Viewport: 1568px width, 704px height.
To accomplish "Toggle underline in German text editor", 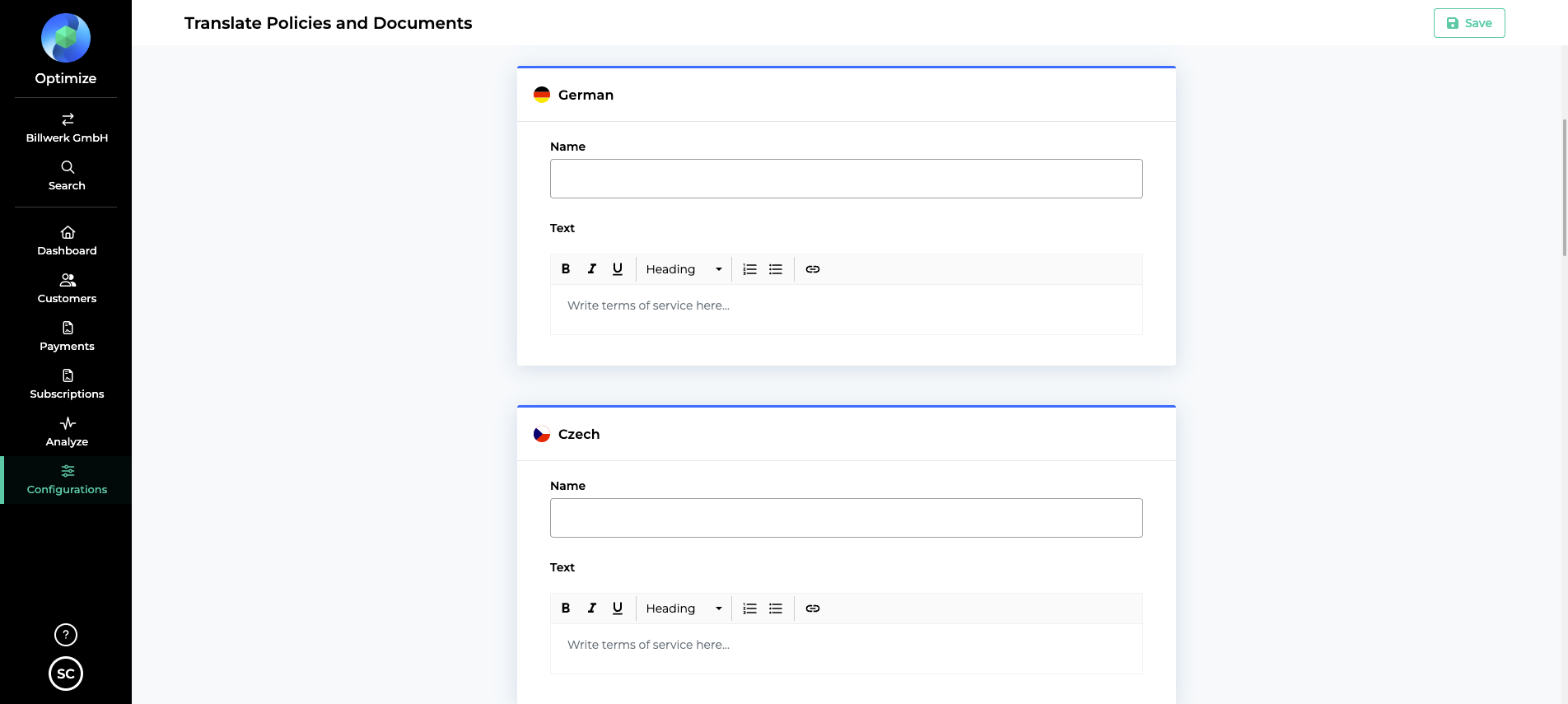I will pyautogui.click(x=618, y=269).
